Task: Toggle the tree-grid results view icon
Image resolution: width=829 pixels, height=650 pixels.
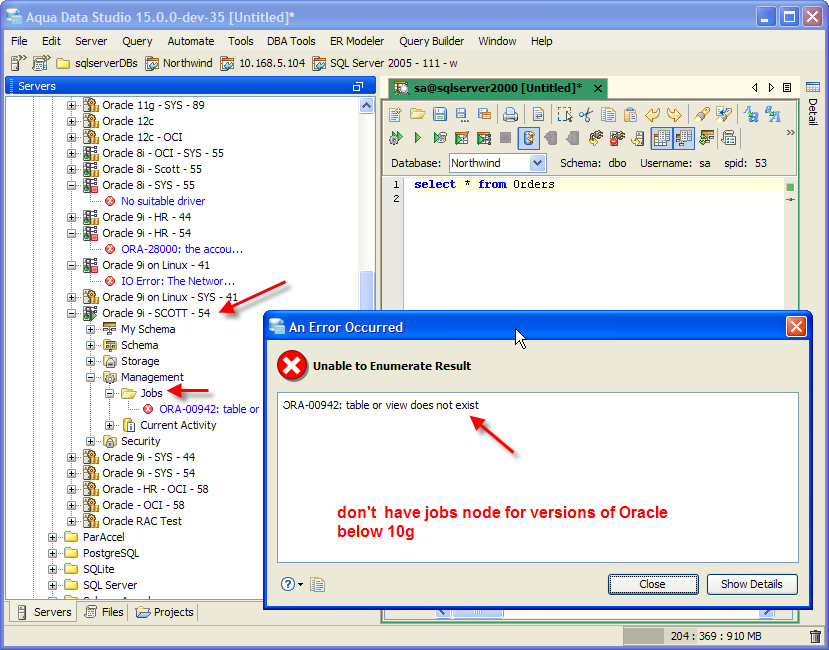Action: point(684,139)
